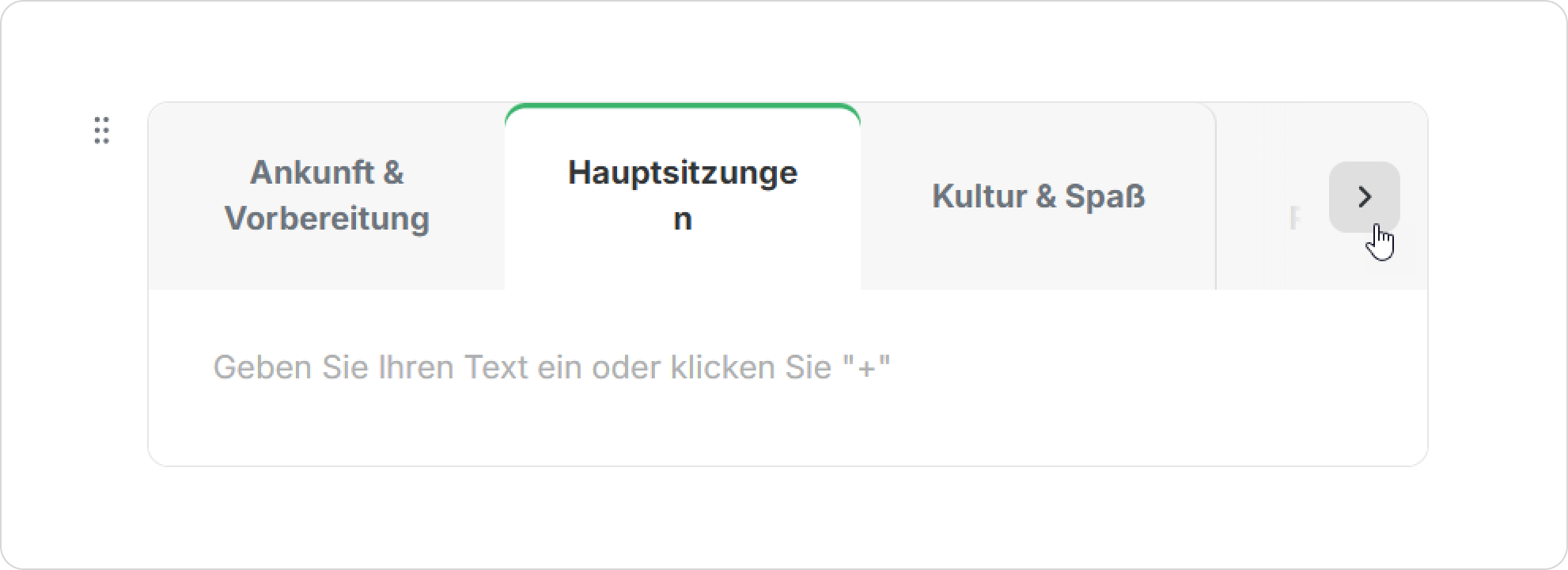Click the right chevron arrow icon

point(1364,197)
